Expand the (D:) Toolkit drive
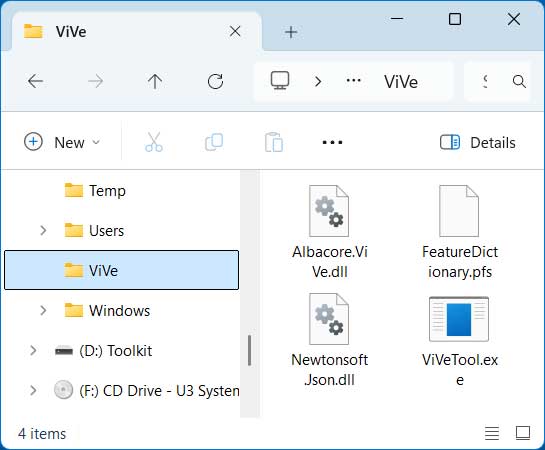This screenshot has height=450, width=545. (x=33, y=350)
